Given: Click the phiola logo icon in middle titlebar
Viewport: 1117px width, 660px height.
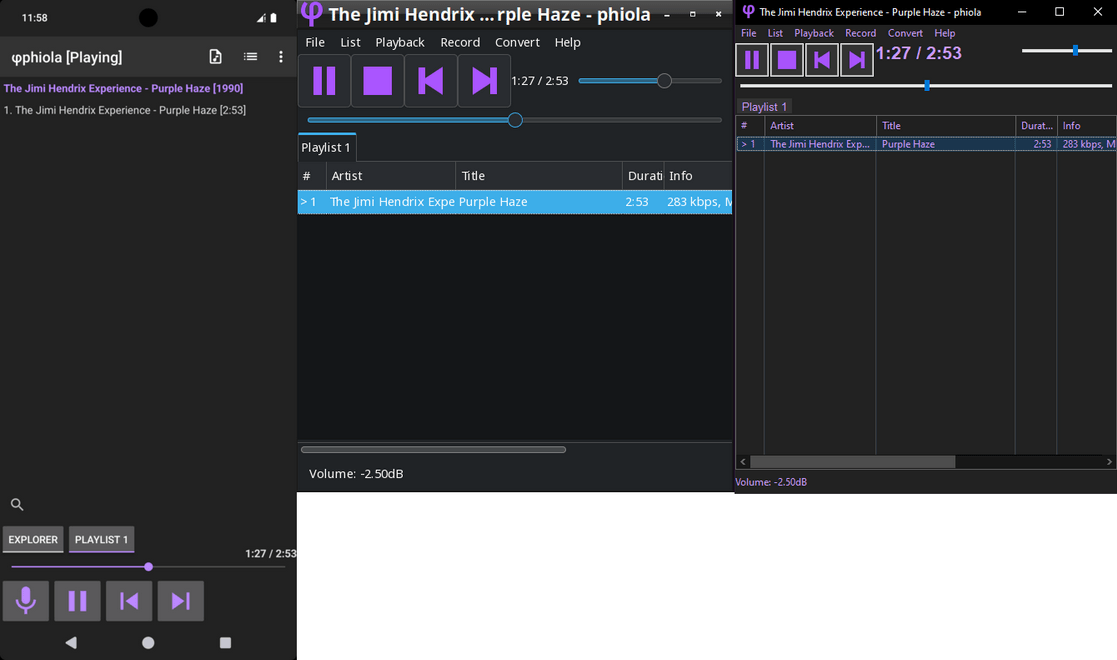Looking at the screenshot, I should point(311,12).
